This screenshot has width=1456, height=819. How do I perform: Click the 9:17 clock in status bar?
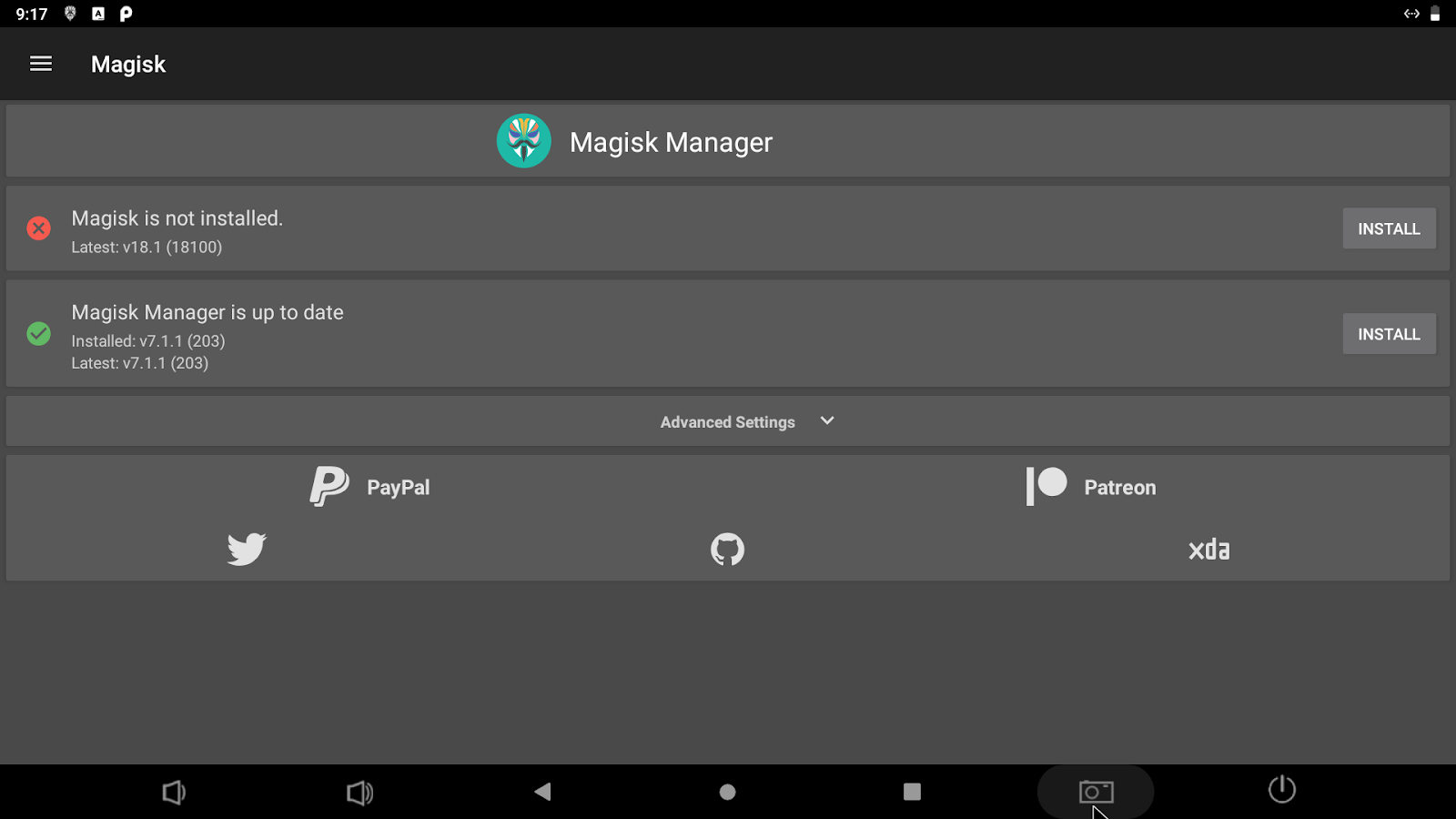[x=32, y=15]
